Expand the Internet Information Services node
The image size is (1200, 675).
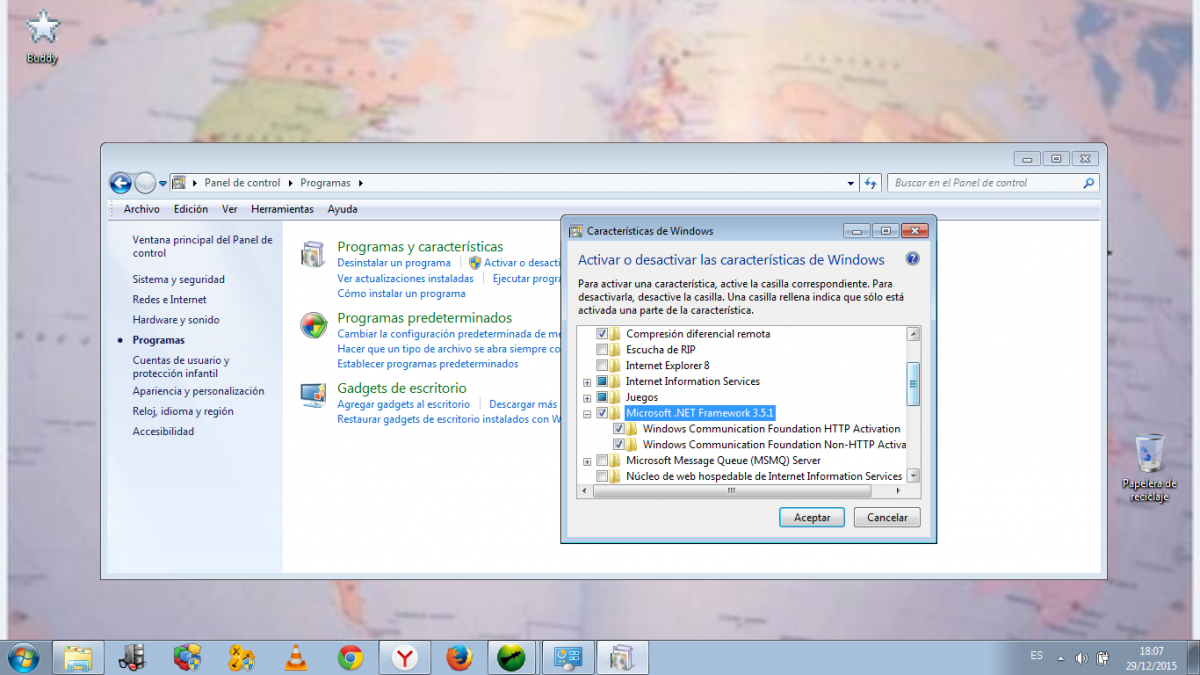[587, 382]
